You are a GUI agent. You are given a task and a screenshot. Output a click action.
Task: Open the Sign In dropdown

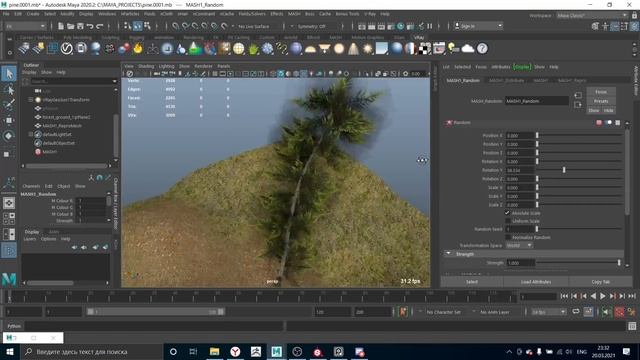click(478, 26)
